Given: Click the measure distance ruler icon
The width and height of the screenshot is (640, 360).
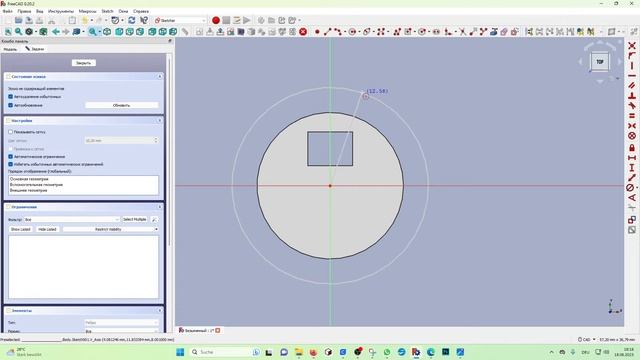Looking at the screenshot, I should (x=185, y=31).
